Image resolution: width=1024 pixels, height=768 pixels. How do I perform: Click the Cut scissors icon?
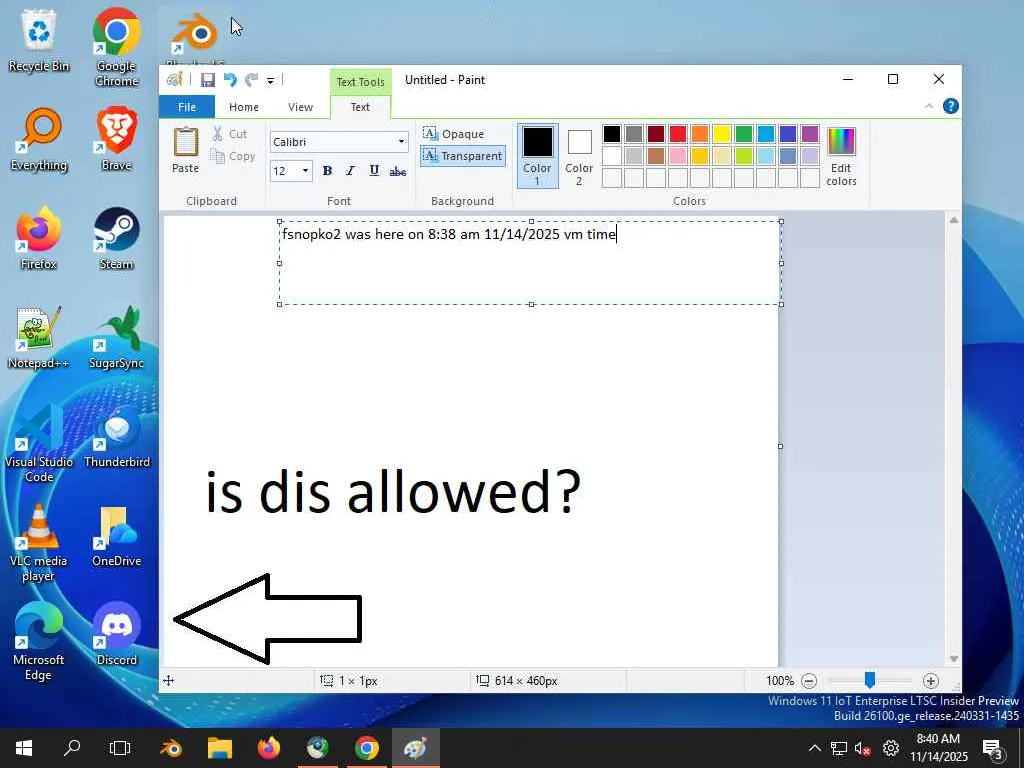(217, 134)
